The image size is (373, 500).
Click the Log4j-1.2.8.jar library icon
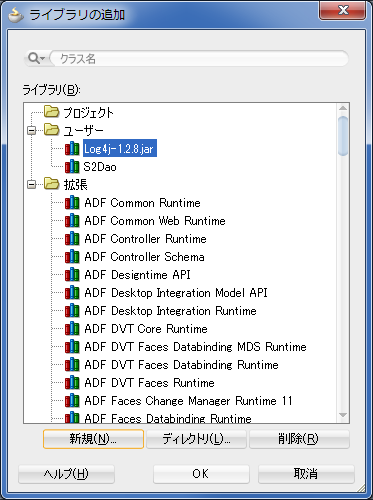[x=72, y=149]
